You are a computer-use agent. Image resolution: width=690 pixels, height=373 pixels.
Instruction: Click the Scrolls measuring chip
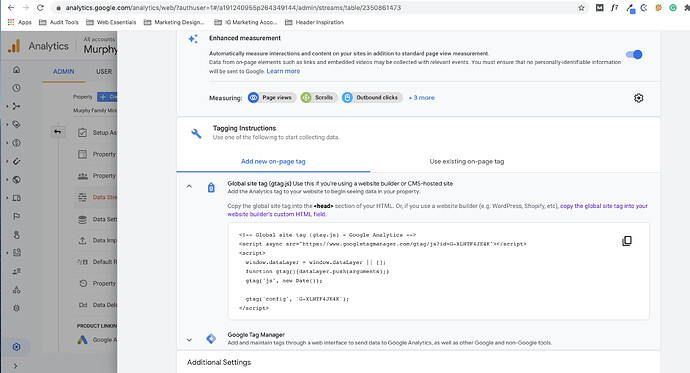point(318,98)
